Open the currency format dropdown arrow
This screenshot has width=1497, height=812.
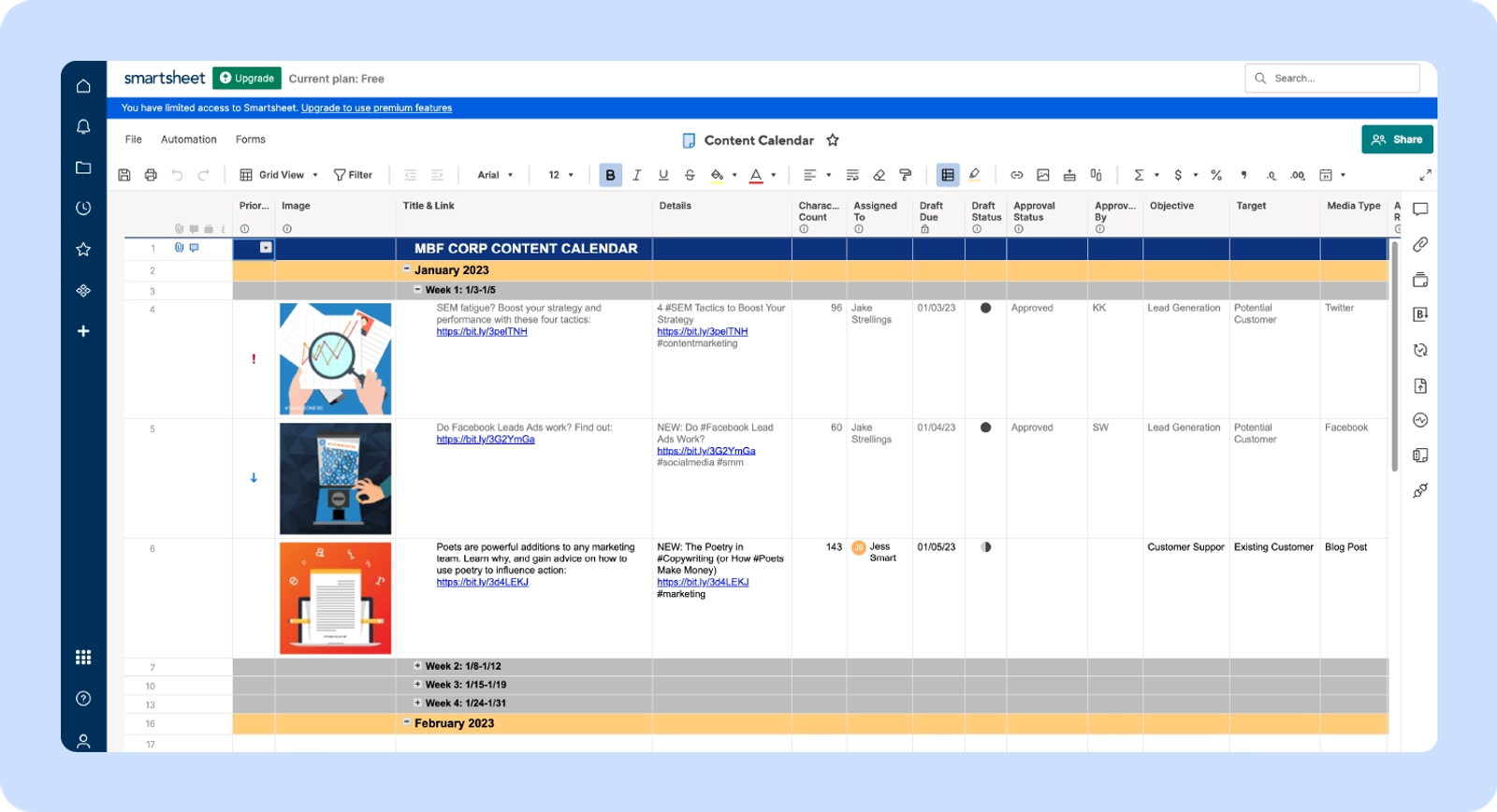pyautogui.click(x=1196, y=175)
